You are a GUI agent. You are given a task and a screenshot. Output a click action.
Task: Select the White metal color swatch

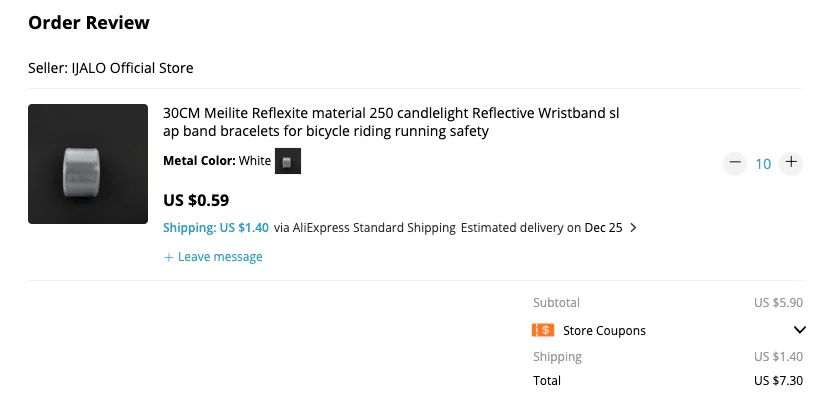(288, 161)
